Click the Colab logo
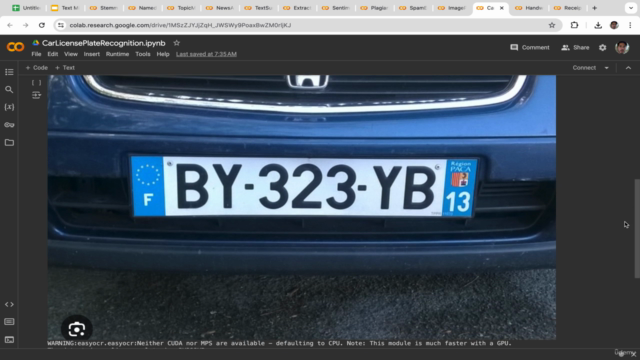Image resolution: width=640 pixels, height=360 pixels. (x=16, y=47)
